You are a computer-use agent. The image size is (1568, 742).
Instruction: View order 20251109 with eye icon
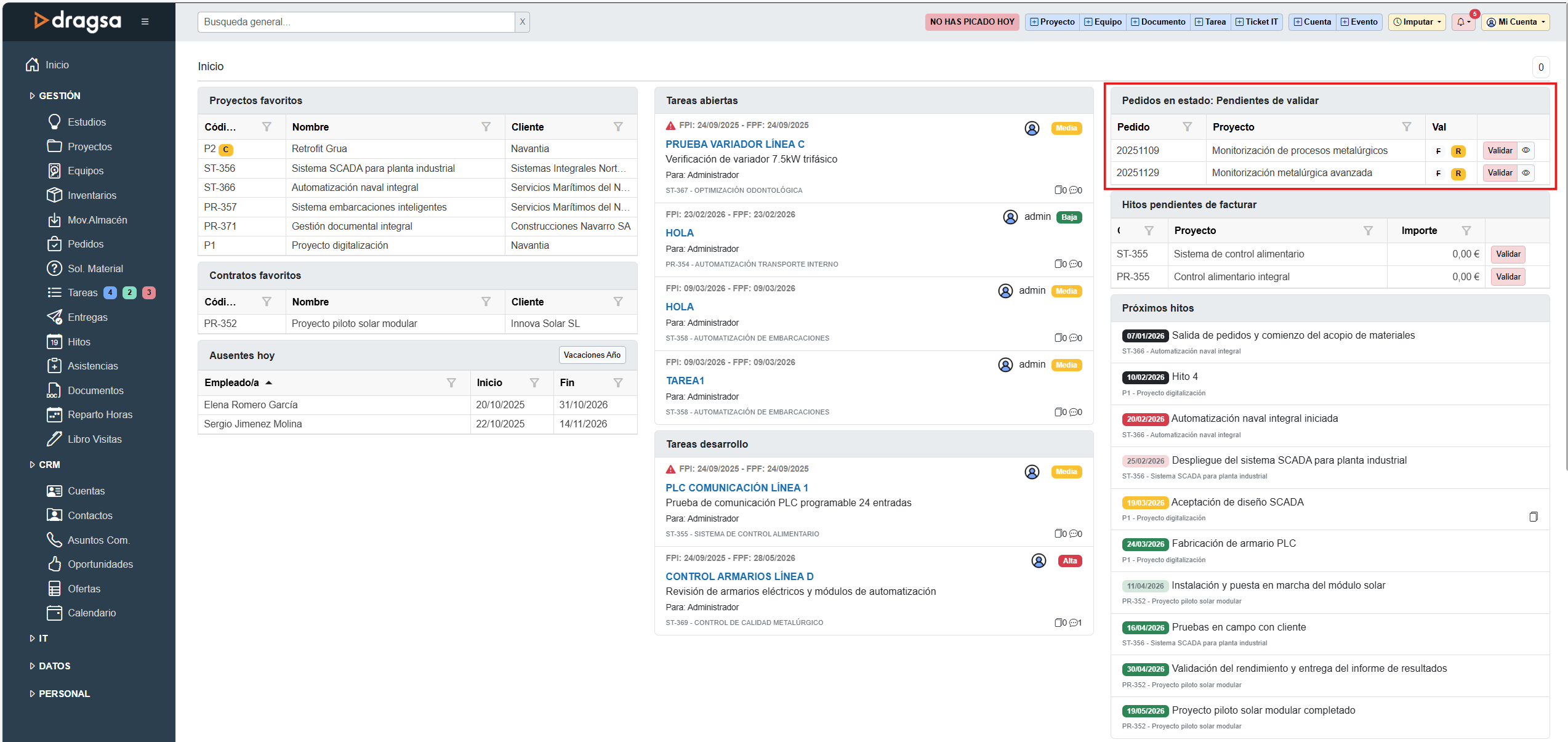[x=1526, y=150]
